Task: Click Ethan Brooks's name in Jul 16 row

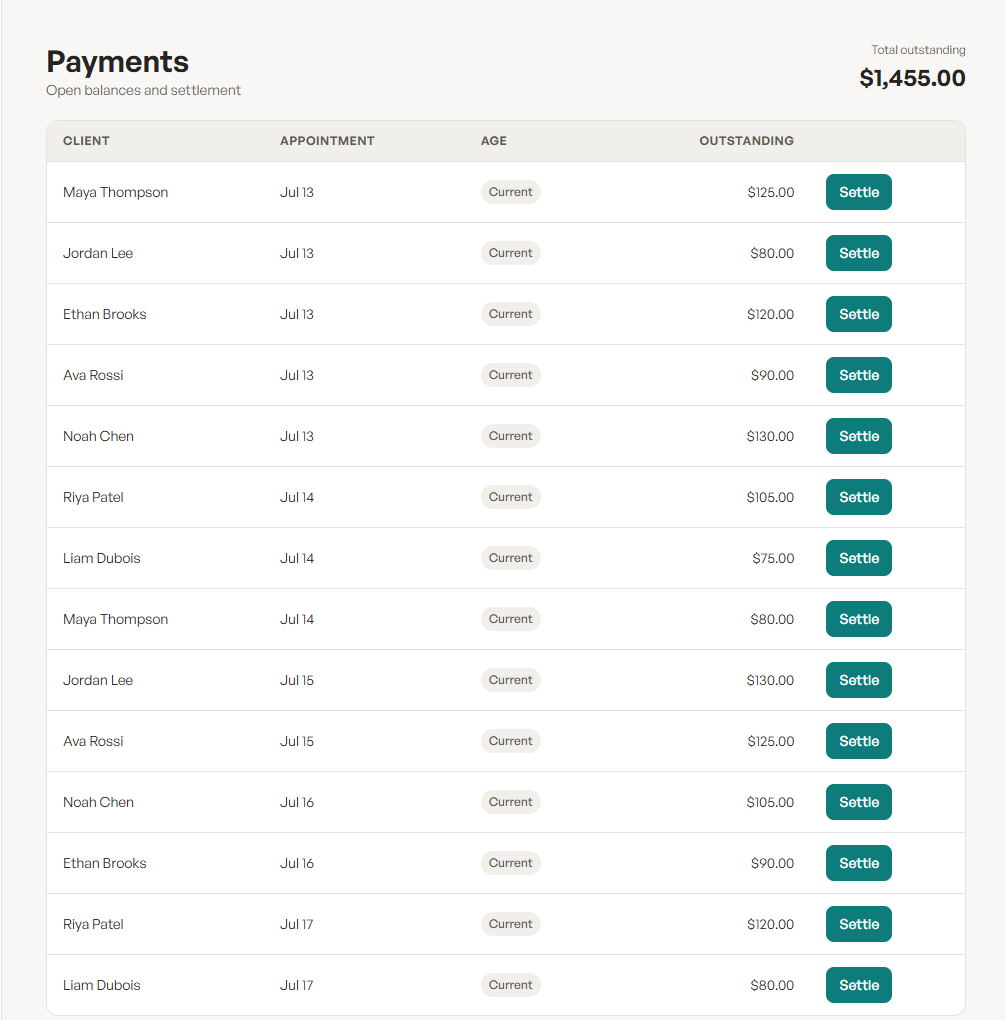Action: 104,863
